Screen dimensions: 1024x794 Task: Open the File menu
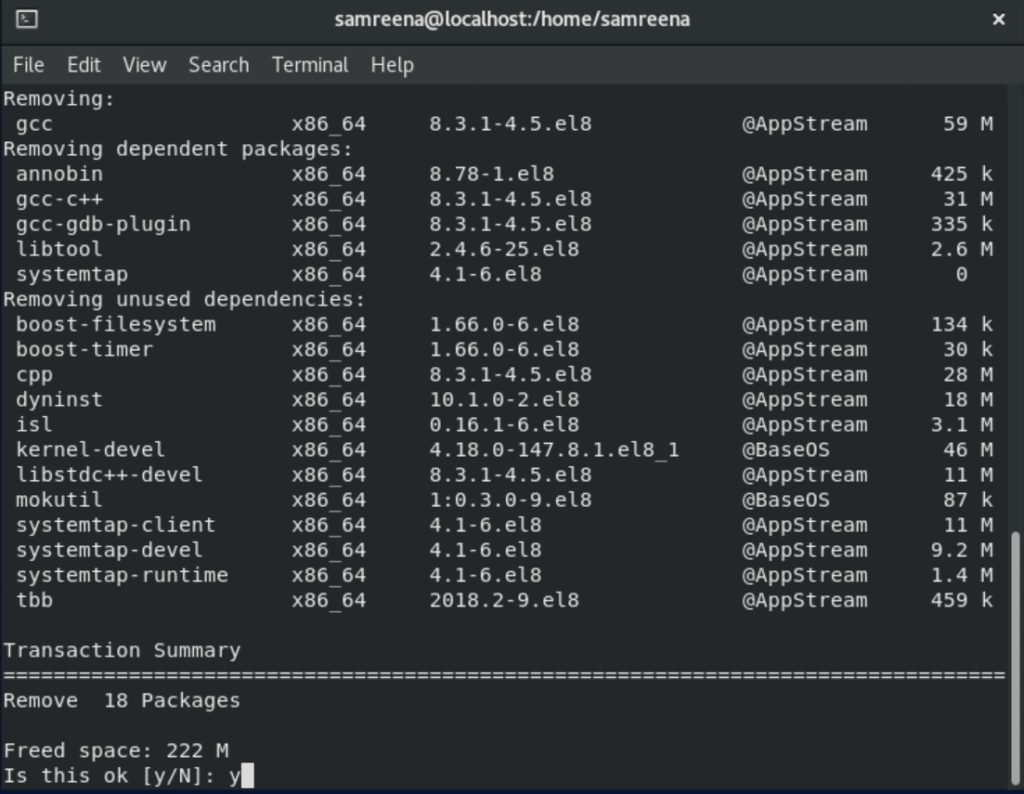click(x=28, y=65)
